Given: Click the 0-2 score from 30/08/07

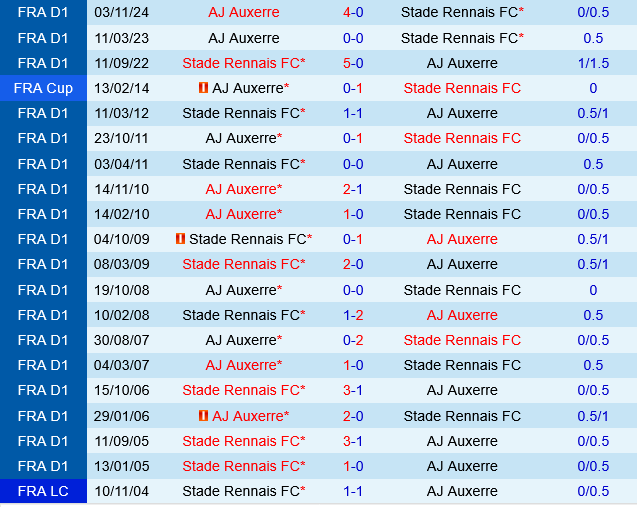Looking at the screenshot, I should coord(353,340).
